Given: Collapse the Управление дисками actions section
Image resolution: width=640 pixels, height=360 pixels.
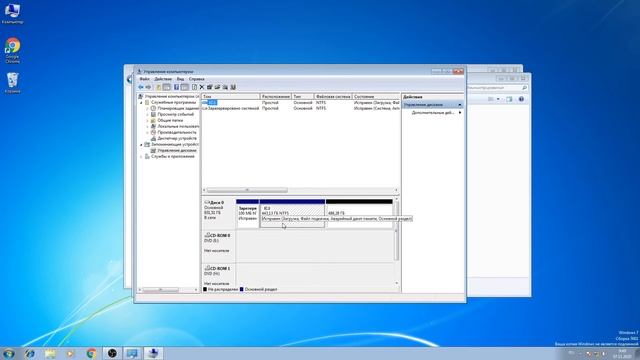Looking at the screenshot, I should (460, 105).
